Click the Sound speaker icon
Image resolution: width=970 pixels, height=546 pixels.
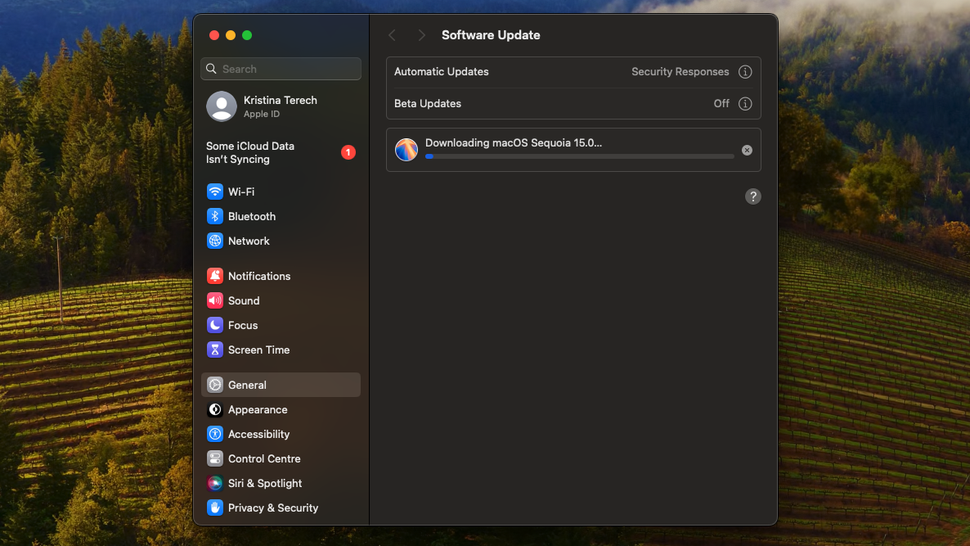point(215,301)
